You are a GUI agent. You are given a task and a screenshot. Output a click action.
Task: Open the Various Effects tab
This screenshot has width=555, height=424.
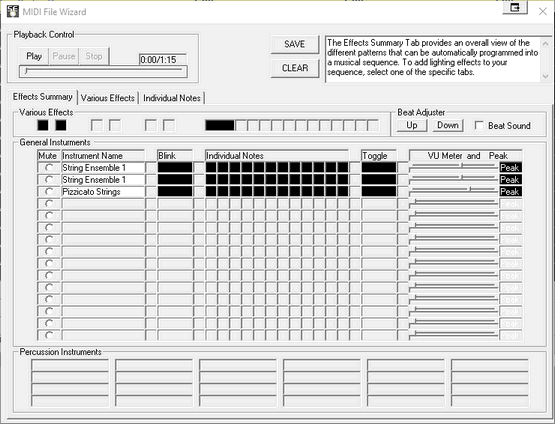108,98
